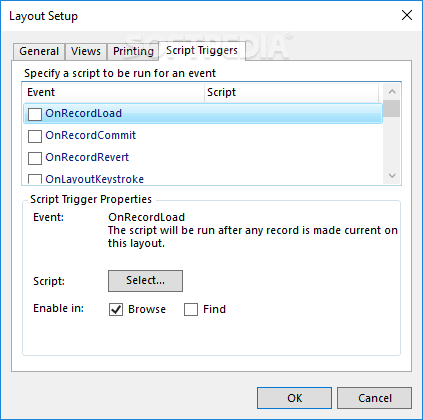The height and width of the screenshot is (420, 423).
Task: Select the Script Triggers tab
Action: [202, 51]
